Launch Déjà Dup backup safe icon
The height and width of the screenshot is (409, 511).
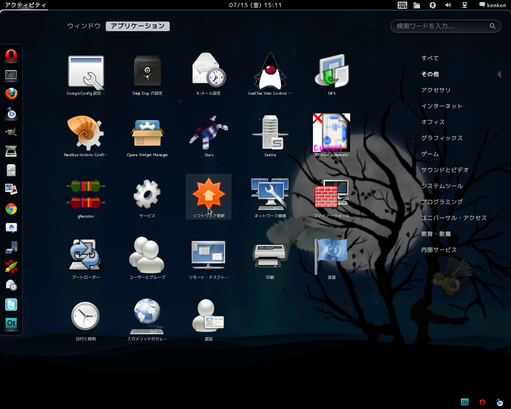coord(147,71)
